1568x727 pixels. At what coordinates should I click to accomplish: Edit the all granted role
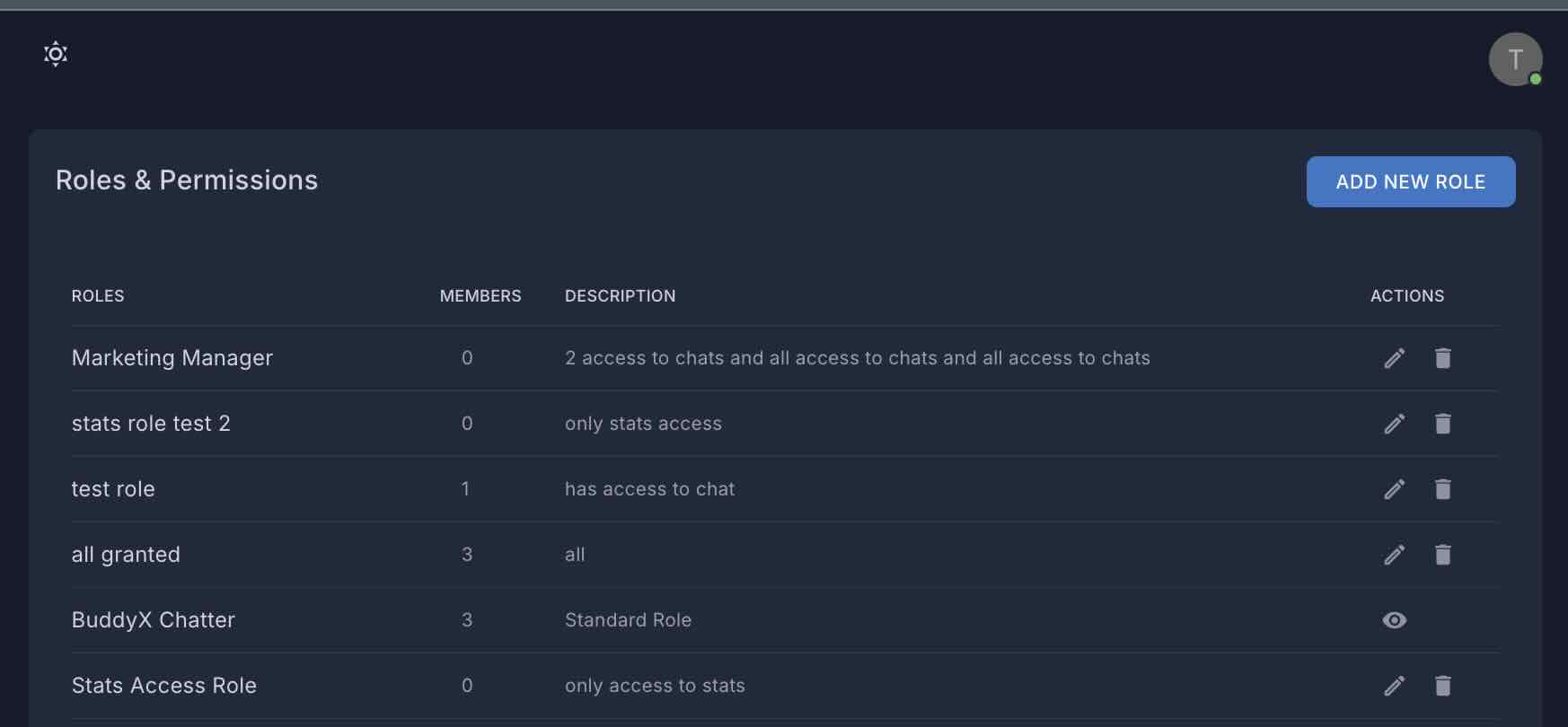pyautogui.click(x=1394, y=555)
